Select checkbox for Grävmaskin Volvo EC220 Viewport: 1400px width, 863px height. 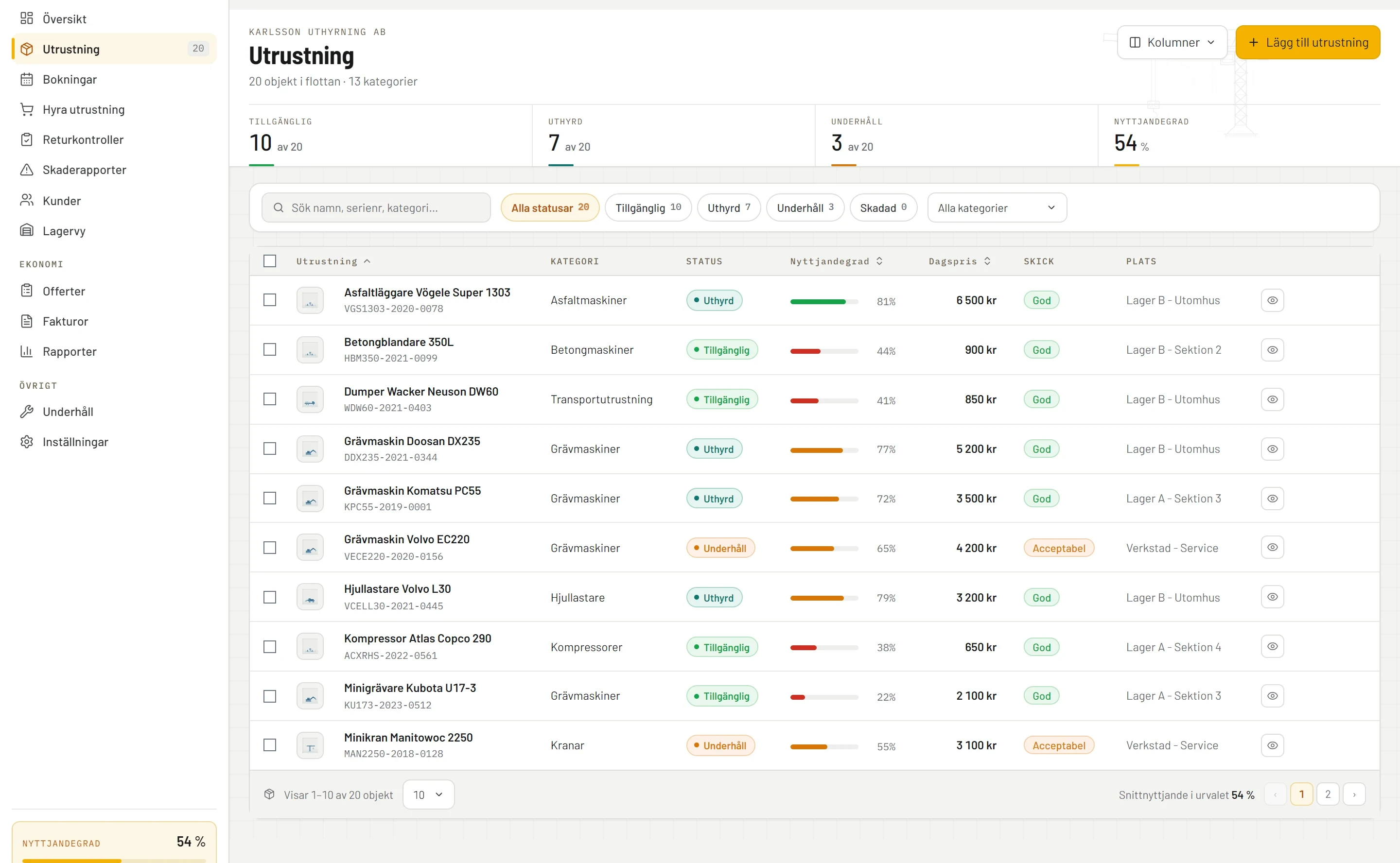tap(269, 548)
